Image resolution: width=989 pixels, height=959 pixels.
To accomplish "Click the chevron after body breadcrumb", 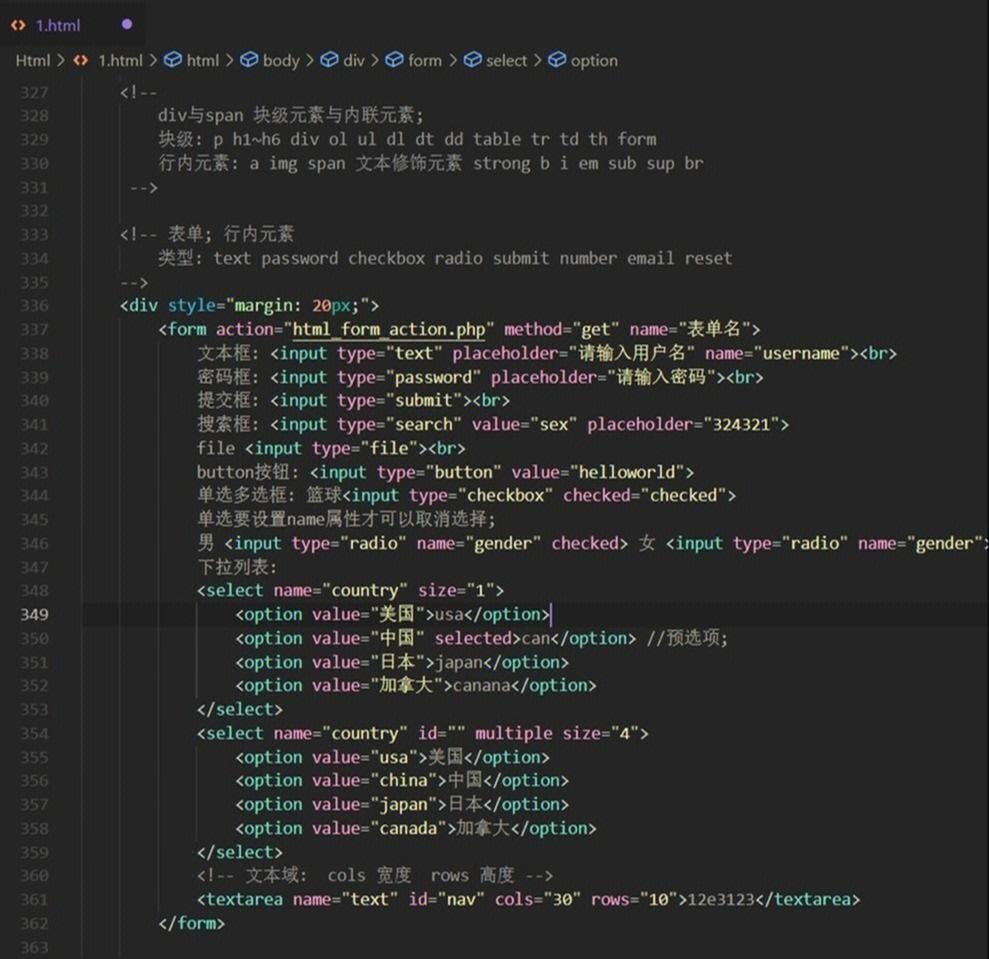I will (310, 61).
